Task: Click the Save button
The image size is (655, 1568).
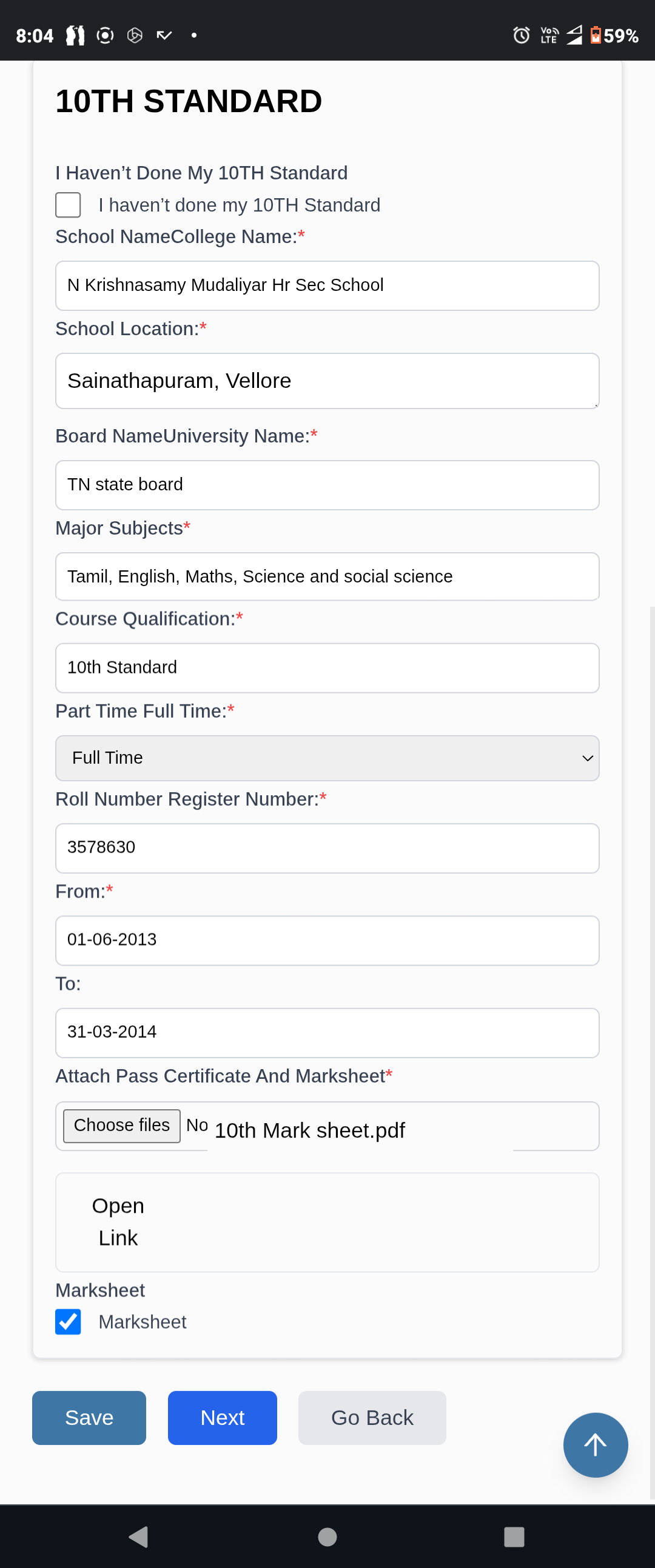Action: 89,1417
